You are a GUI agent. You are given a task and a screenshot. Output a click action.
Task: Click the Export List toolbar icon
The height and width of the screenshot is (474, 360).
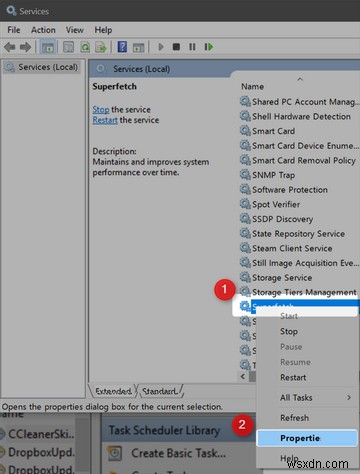pos(101,47)
